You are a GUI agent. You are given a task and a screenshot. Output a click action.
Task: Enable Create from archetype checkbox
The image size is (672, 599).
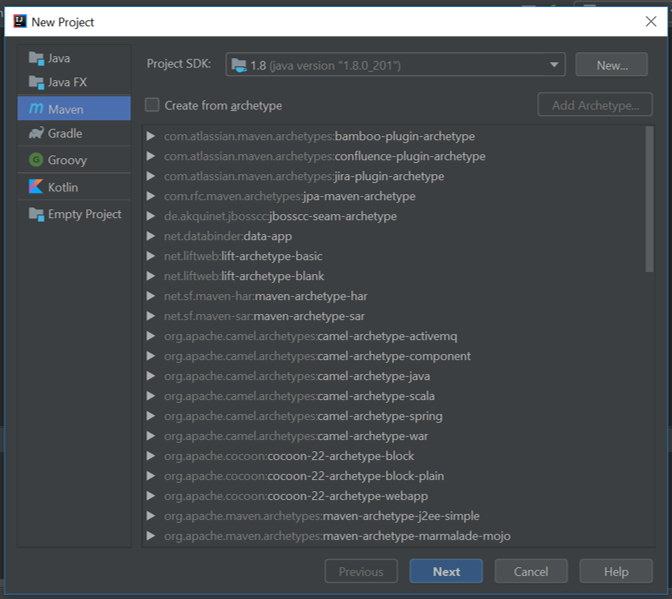pyautogui.click(x=152, y=105)
